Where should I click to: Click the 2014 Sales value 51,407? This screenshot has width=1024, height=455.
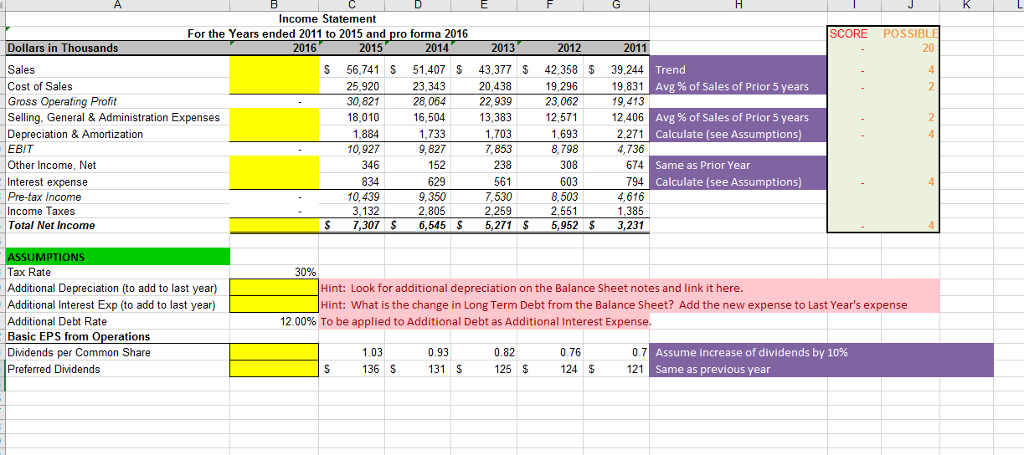[x=431, y=71]
